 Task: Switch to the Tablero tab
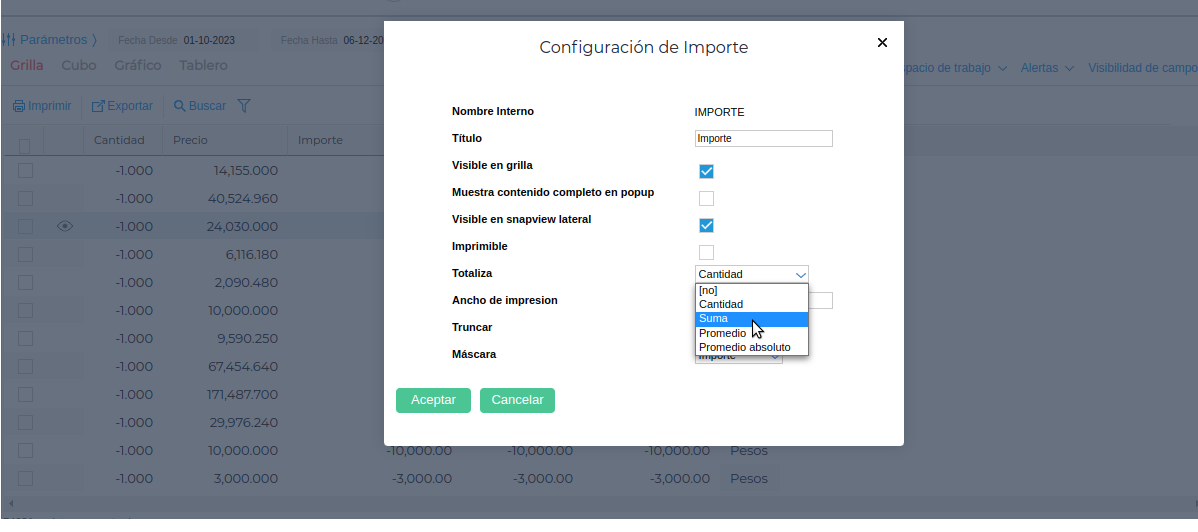[x=203, y=66]
